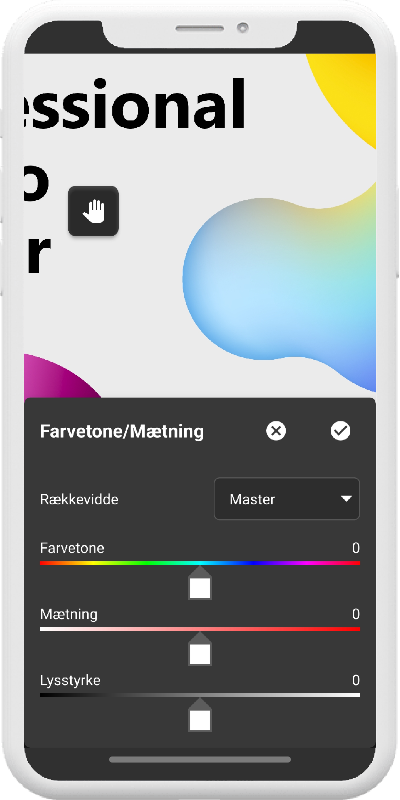This screenshot has height=800, width=400.
Task: Click the Lysstyrke value field showing 0
Action: point(356,681)
